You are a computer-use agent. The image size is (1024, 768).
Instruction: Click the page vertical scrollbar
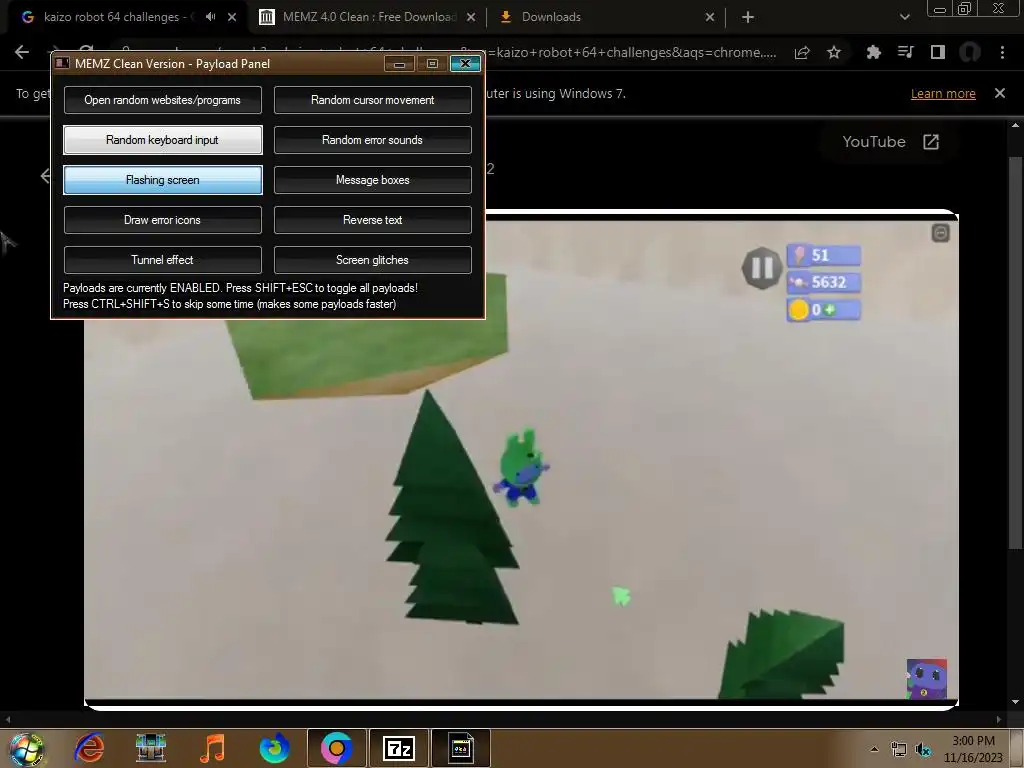1015,353
